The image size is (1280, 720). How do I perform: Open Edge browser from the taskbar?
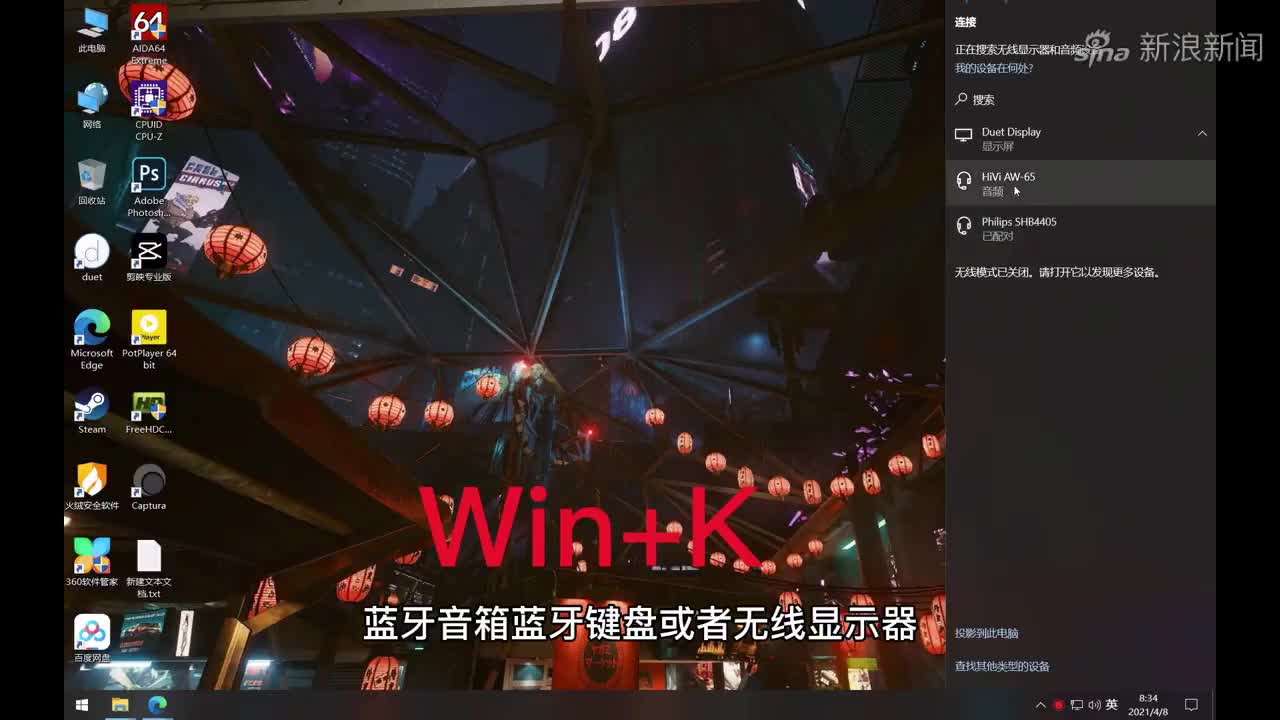(x=157, y=705)
